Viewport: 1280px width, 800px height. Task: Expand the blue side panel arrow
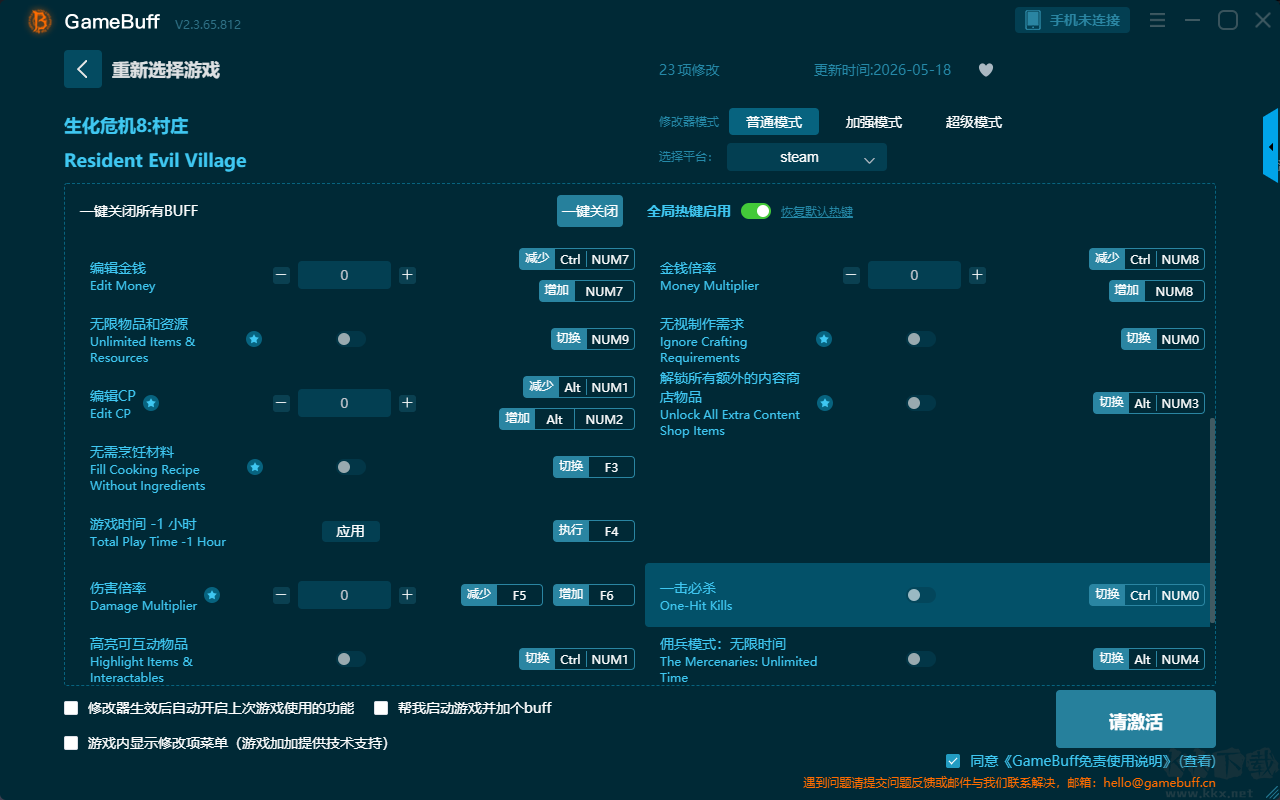pyautogui.click(x=1271, y=146)
